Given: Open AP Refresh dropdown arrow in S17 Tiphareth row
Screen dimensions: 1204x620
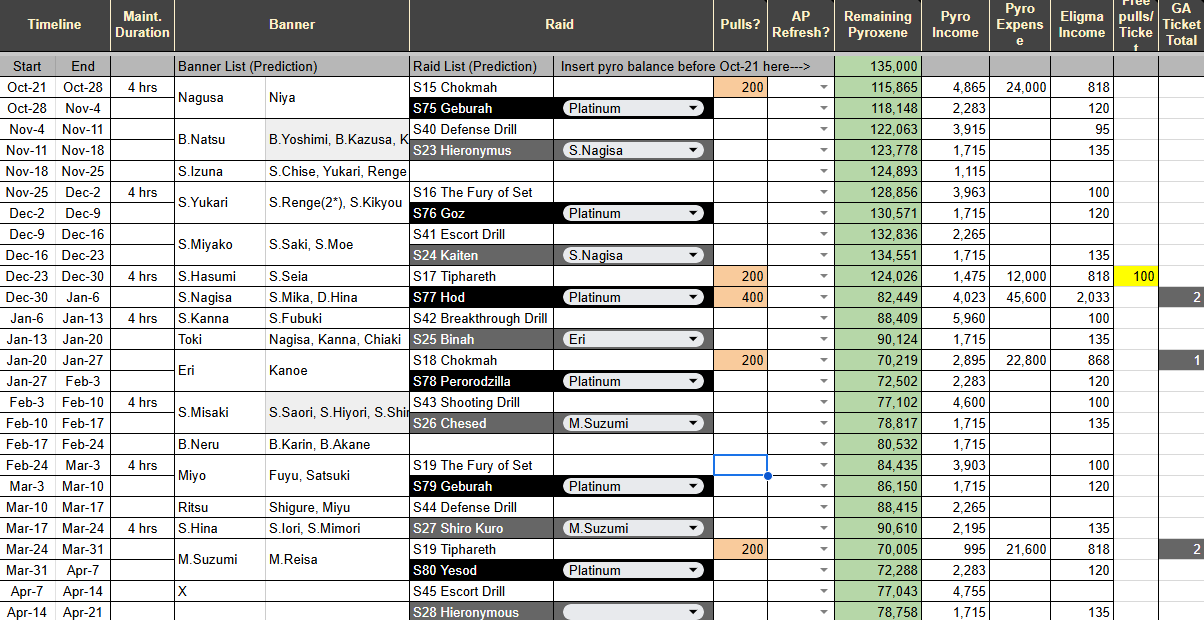Looking at the screenshot, I should pyautogui.click(x=824, y=276).
